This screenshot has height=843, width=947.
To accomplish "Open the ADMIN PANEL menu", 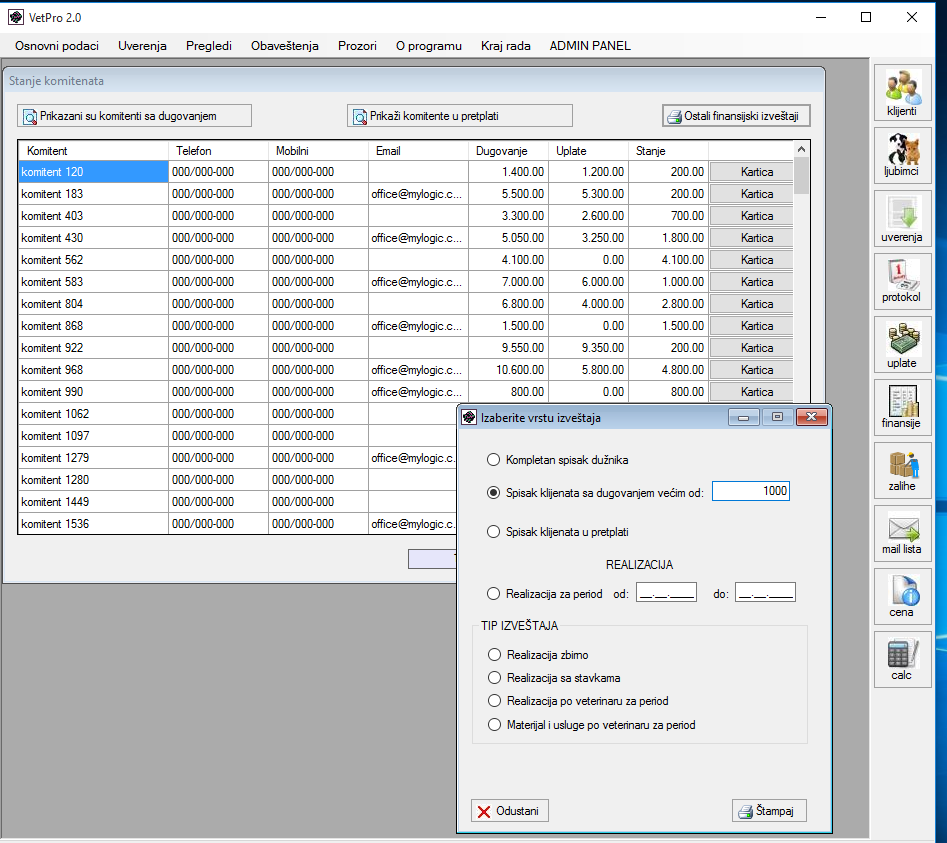I will [x=590, y=46].
